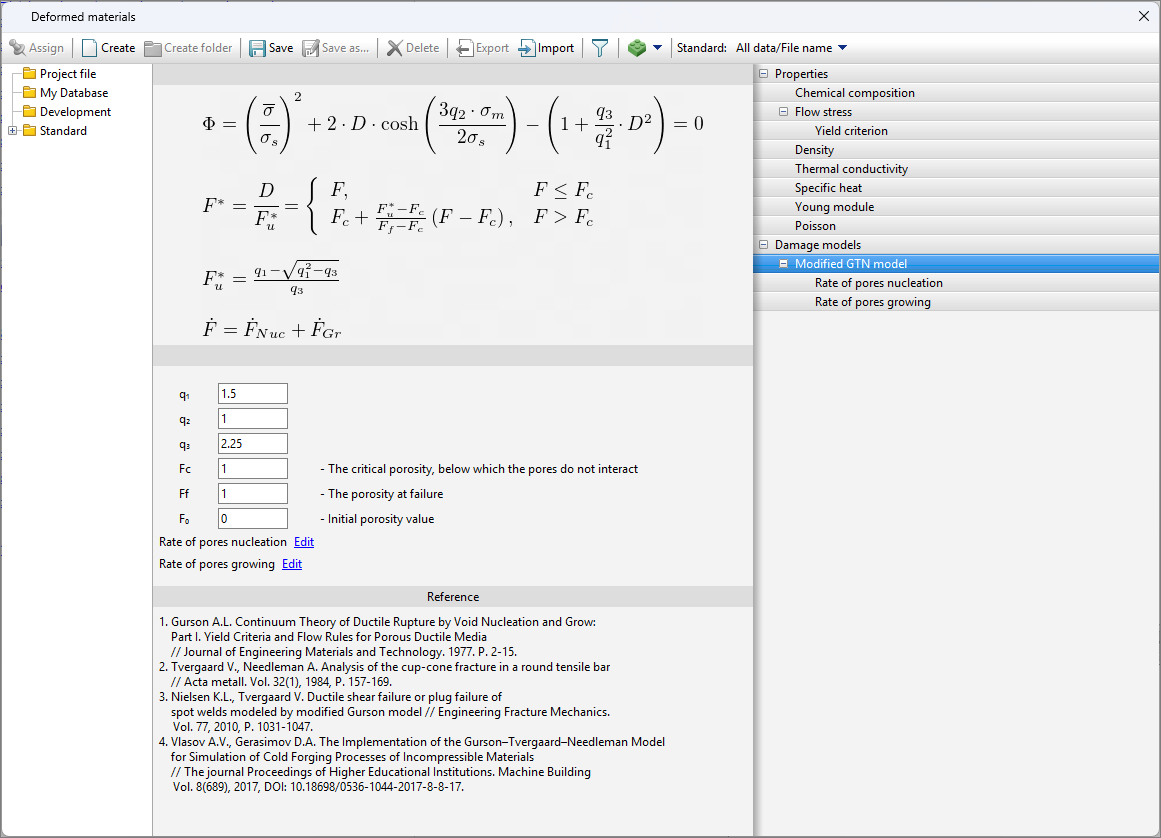Select Thermal conductivity in properties list

click(x=851, y=169)
